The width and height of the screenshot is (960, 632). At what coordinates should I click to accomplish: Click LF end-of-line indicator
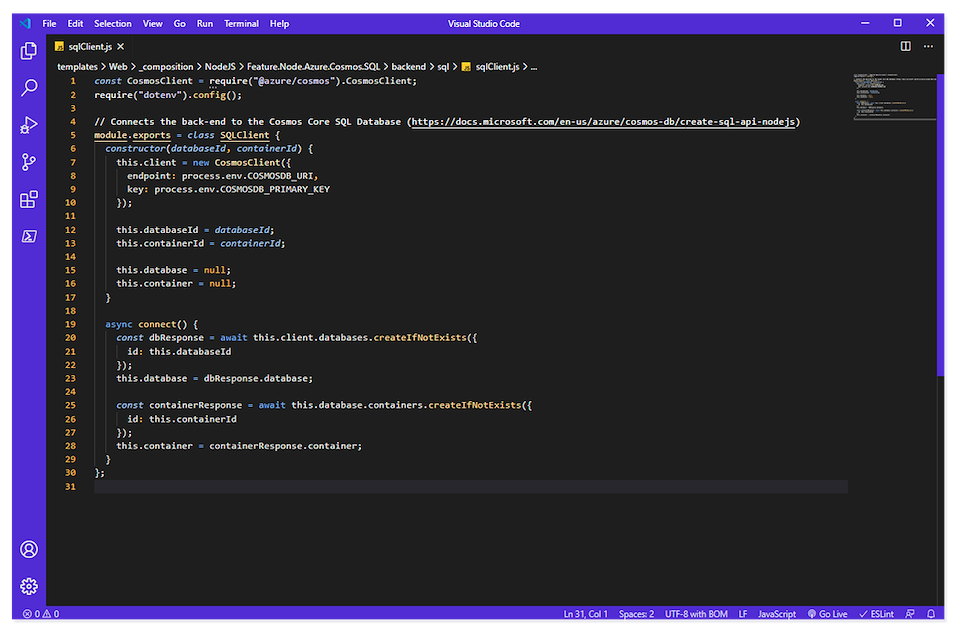[743, 614]
